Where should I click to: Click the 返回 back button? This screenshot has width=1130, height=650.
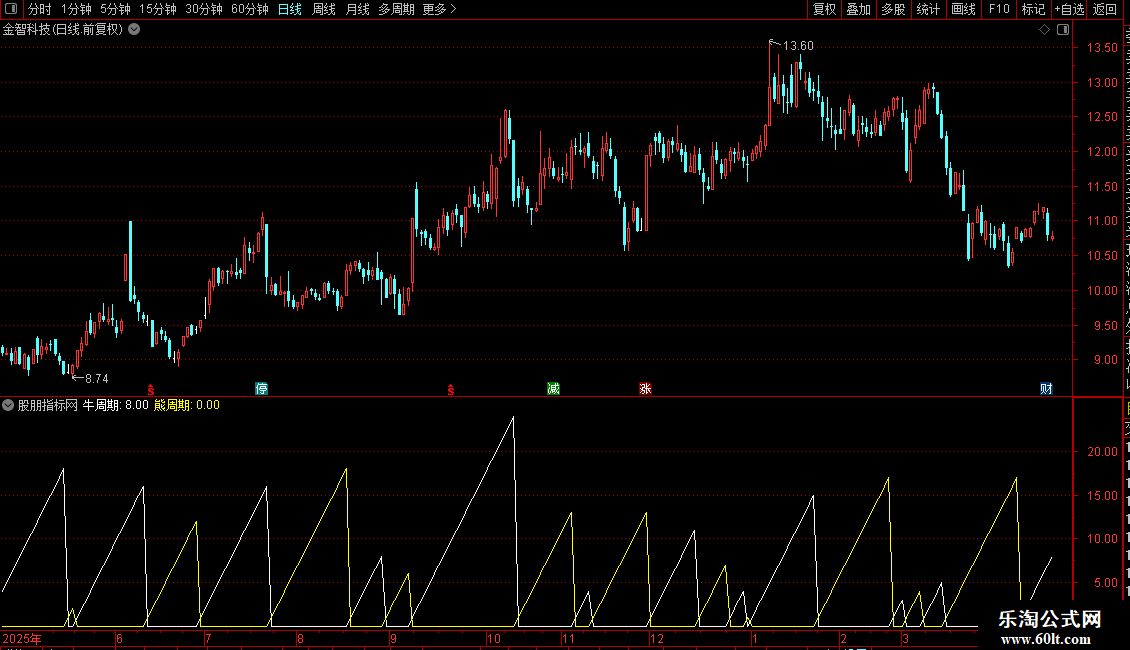click(x=1104, y=9)
